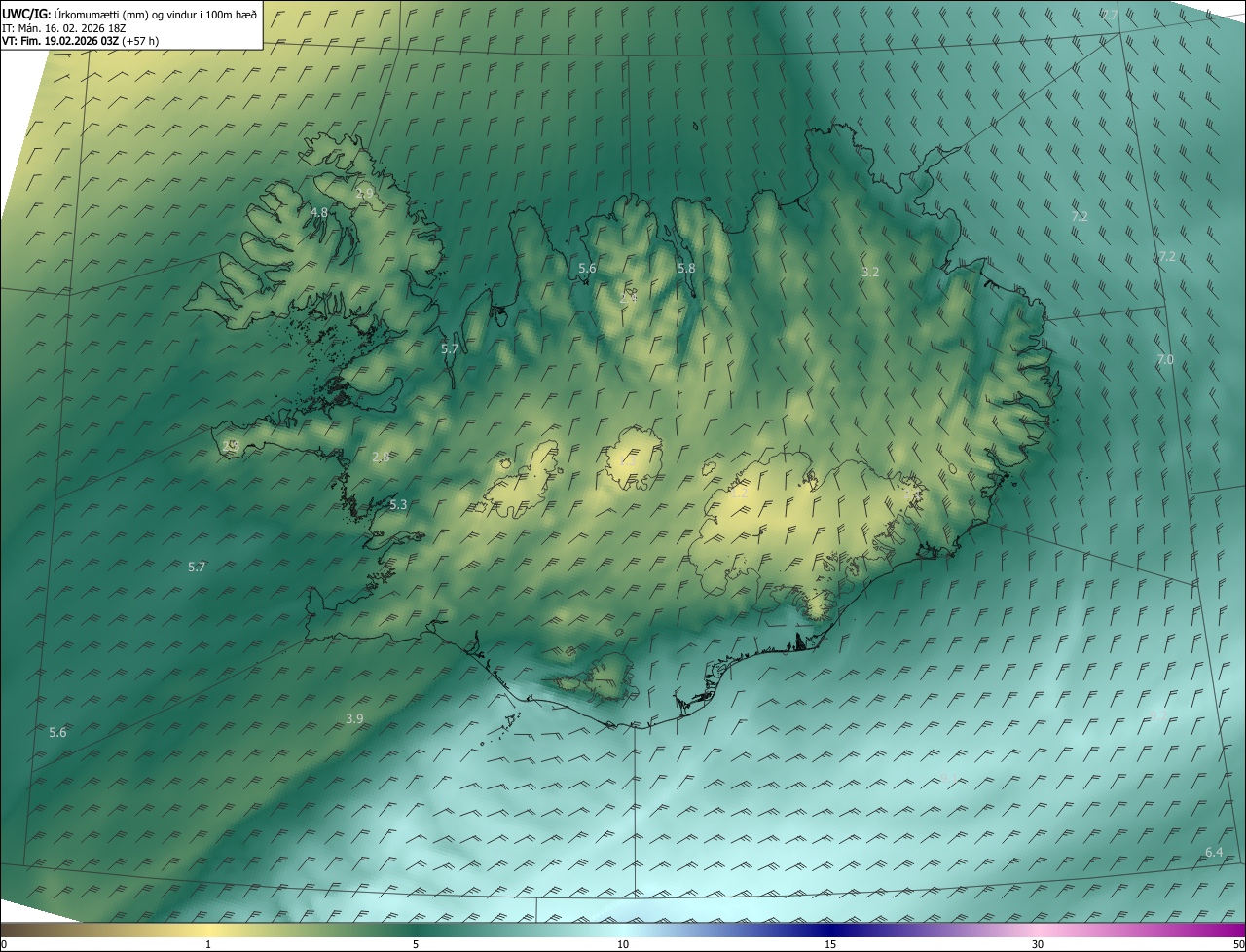Click the 5.3 value label on the map
This screenshot has width=1246, height=952.
[398, 505]
